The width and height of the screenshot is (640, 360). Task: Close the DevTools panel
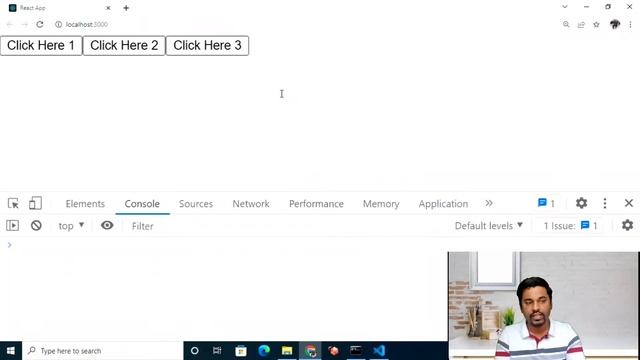coord(629,203)
